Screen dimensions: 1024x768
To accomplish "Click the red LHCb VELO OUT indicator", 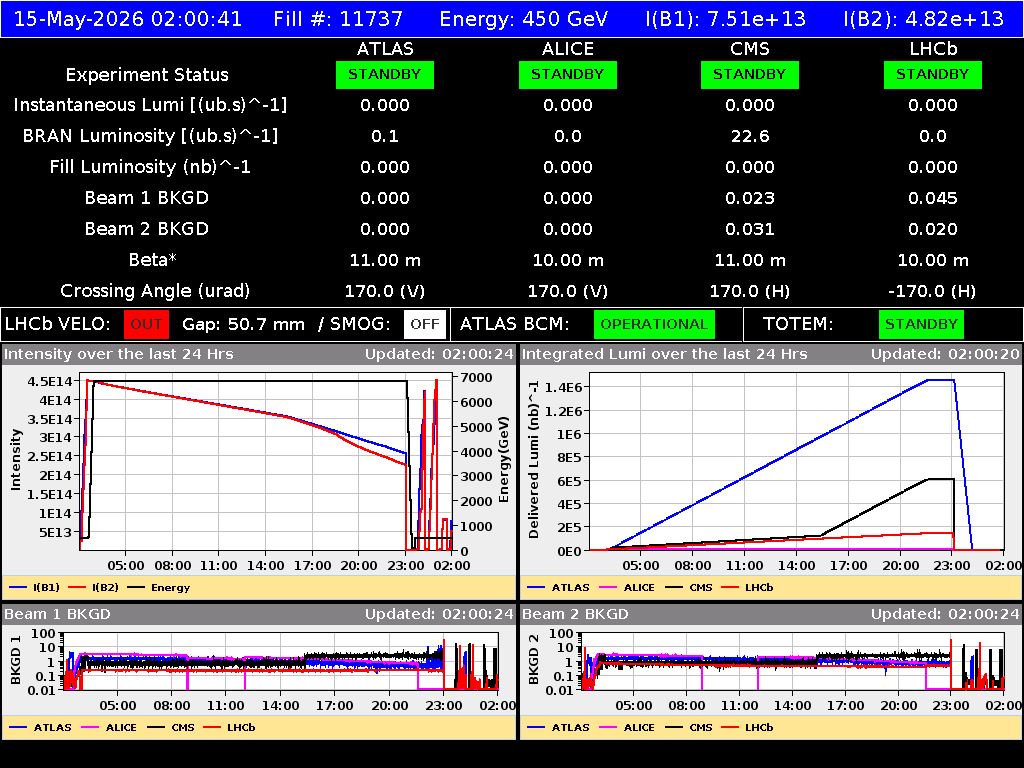I will (x=146, y=324).
